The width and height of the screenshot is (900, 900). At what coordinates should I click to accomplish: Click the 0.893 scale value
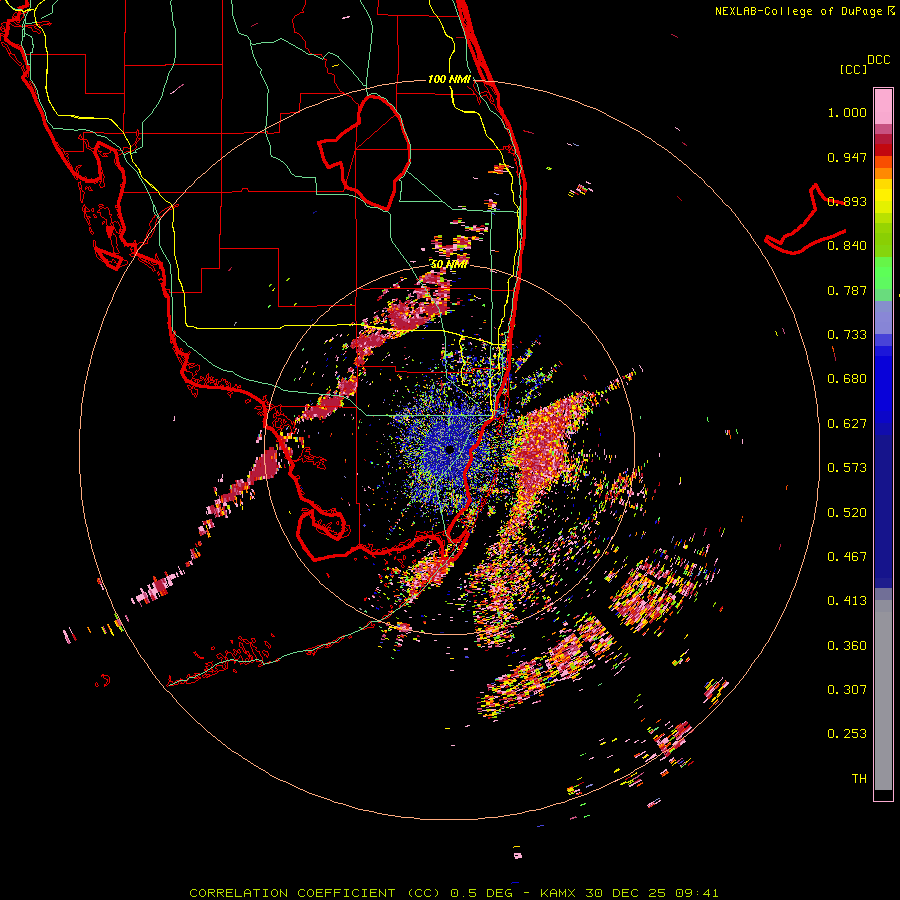coord(847,201)
